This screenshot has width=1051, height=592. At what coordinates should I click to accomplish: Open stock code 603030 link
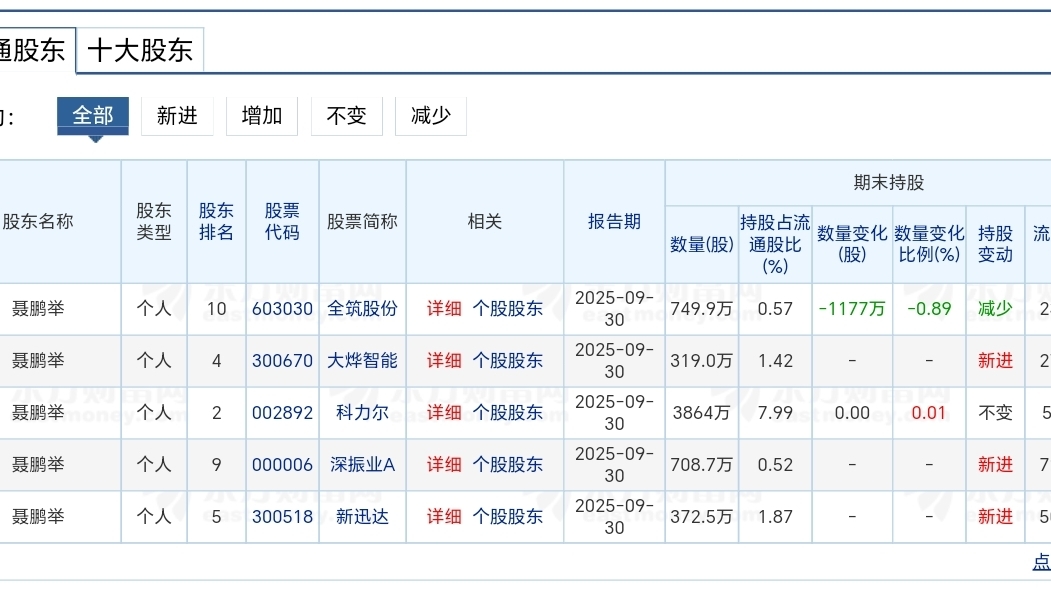point(282,309)
